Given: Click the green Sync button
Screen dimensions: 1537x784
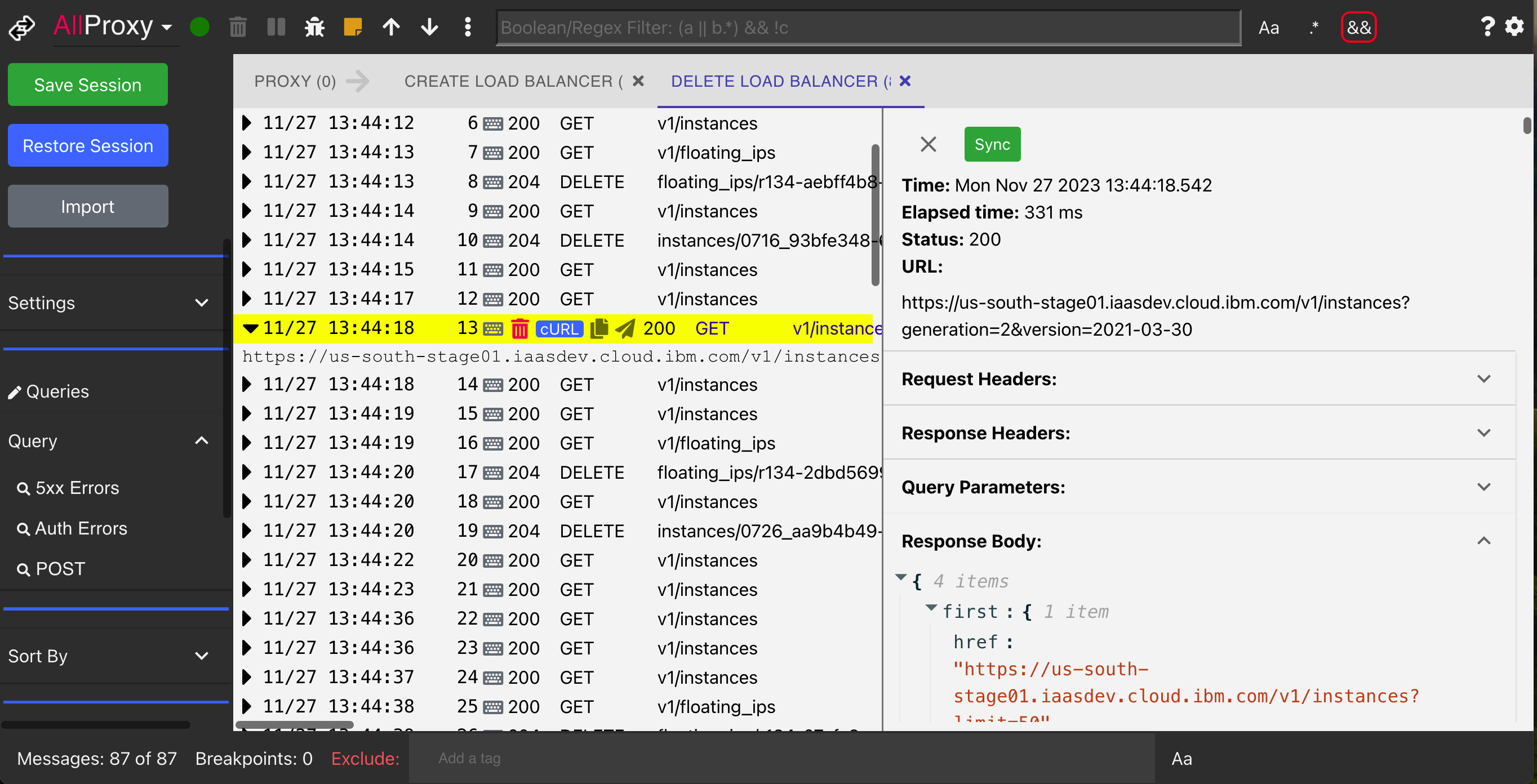Looking at the screenshot, I should (992, 144).
